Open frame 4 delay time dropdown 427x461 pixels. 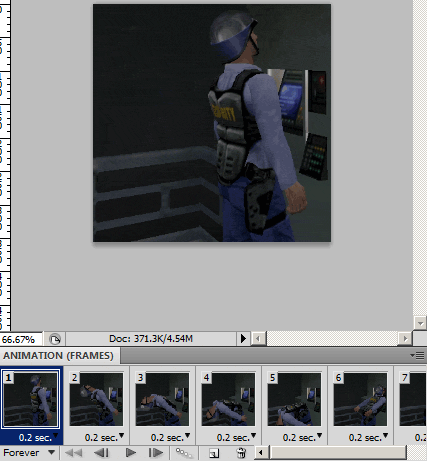point(236,437)
